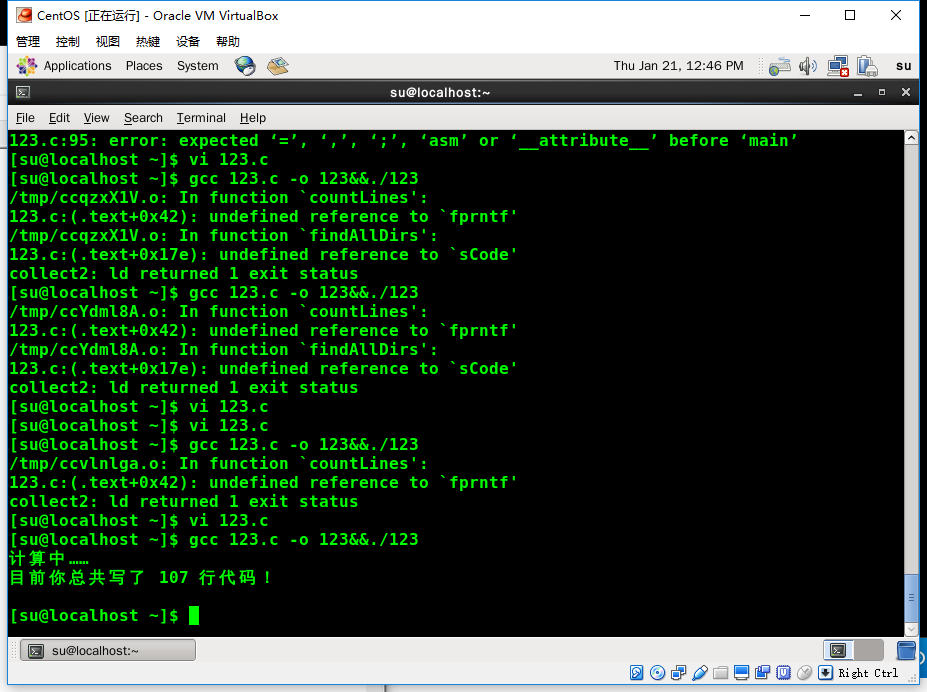Click the /tmp/ccvlnlga.o error line
The height and width of the screenshot is (692, 927).
(x=218, y=463)
